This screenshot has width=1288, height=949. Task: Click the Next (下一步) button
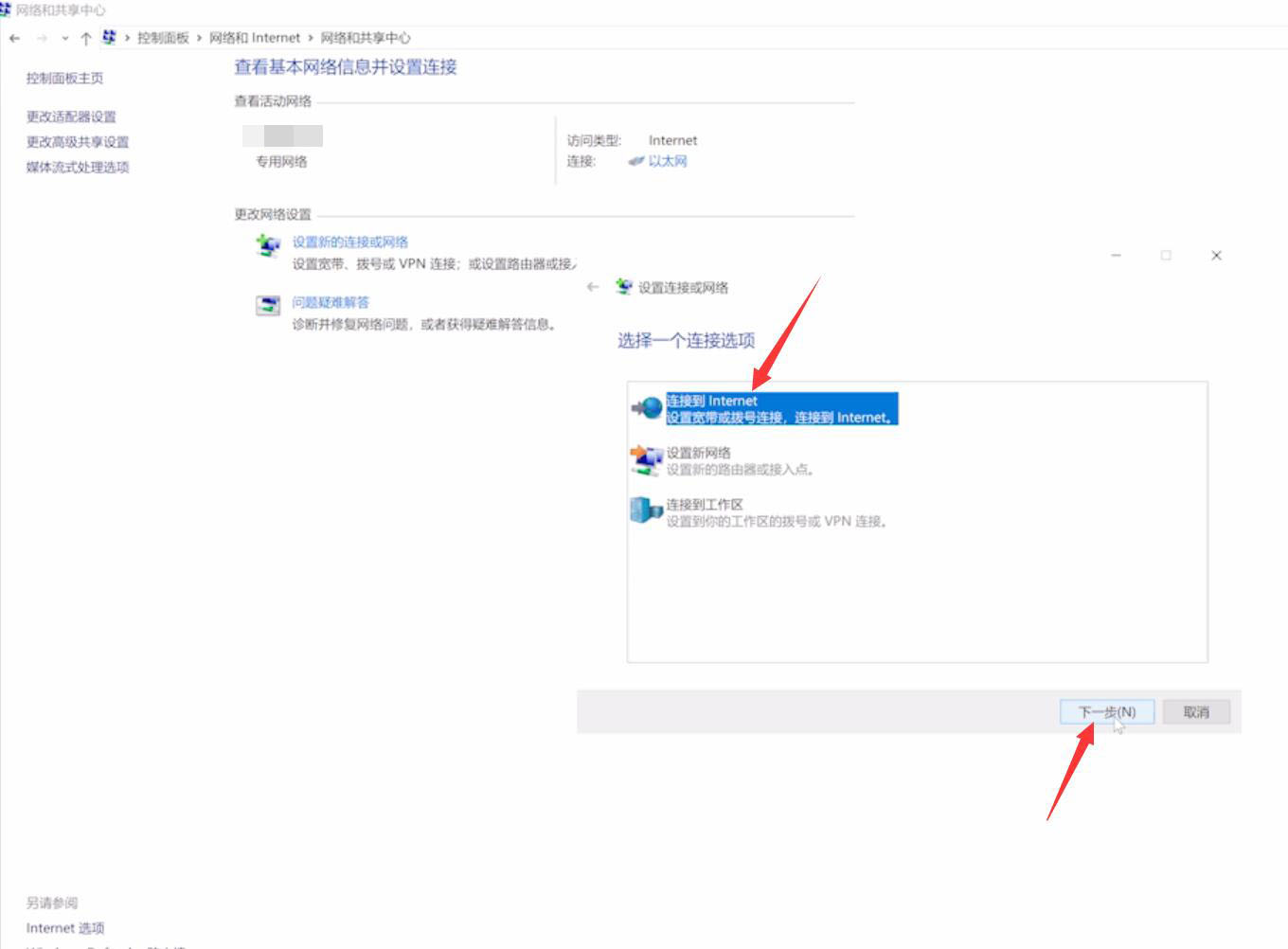1107,712
